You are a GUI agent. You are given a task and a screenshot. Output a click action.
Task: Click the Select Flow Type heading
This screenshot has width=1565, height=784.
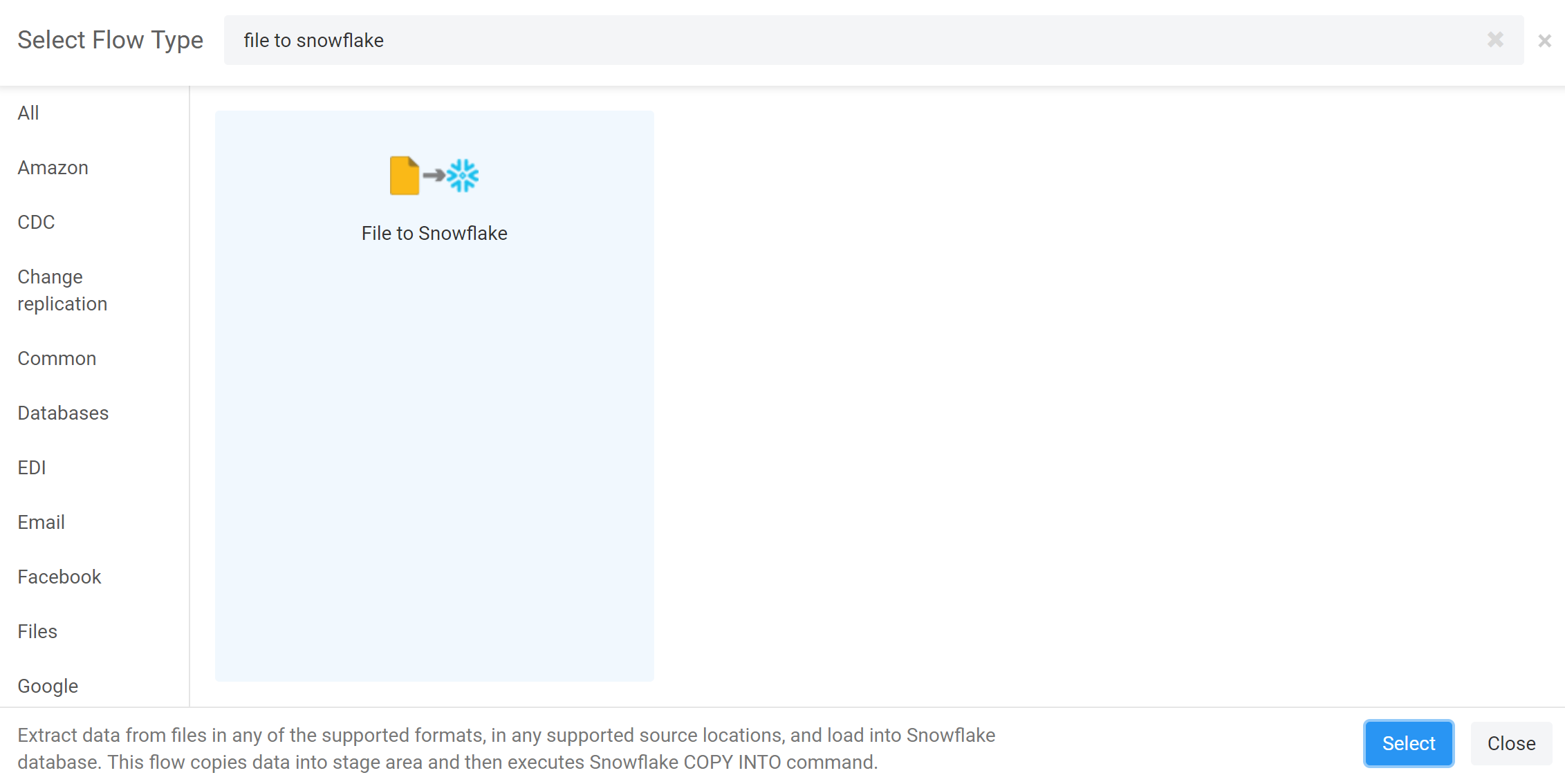click(x=111, y=40)
